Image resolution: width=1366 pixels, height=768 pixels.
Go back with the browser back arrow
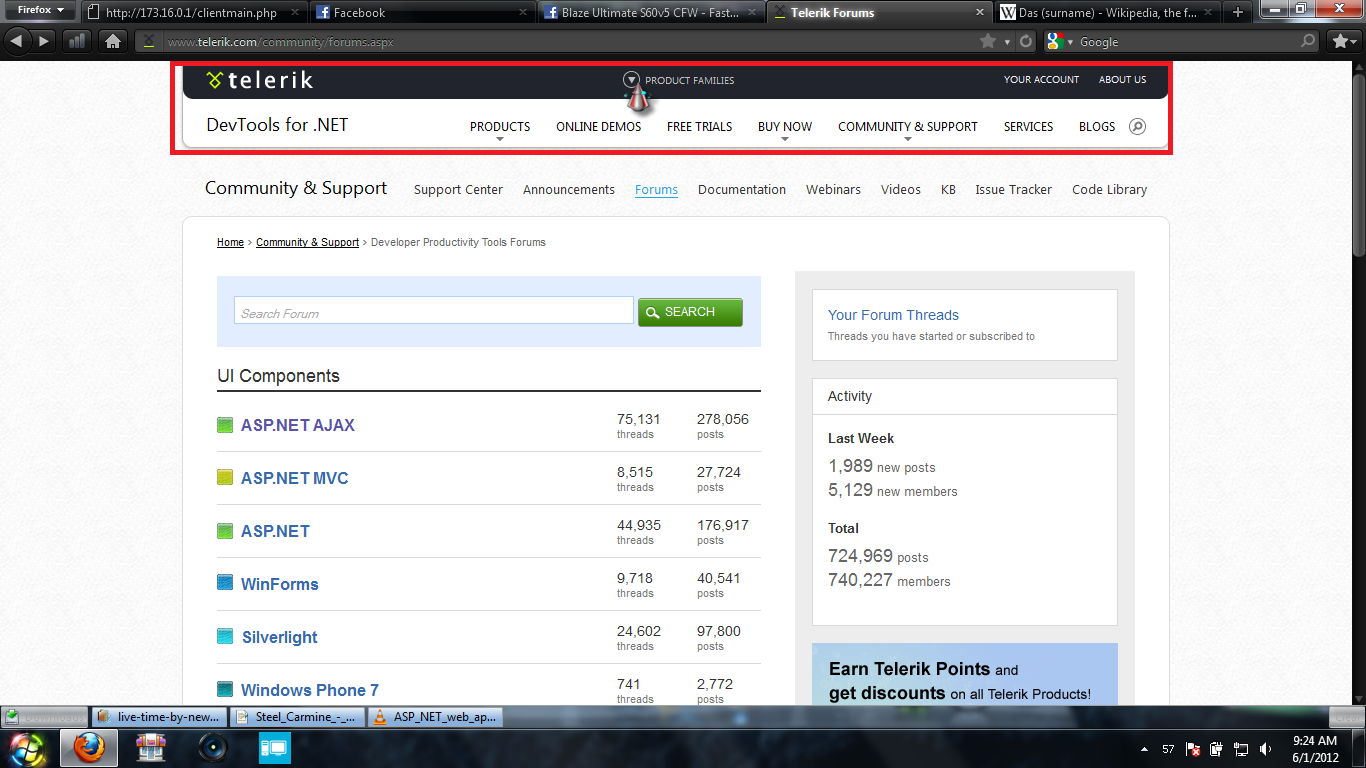[16, 41]
